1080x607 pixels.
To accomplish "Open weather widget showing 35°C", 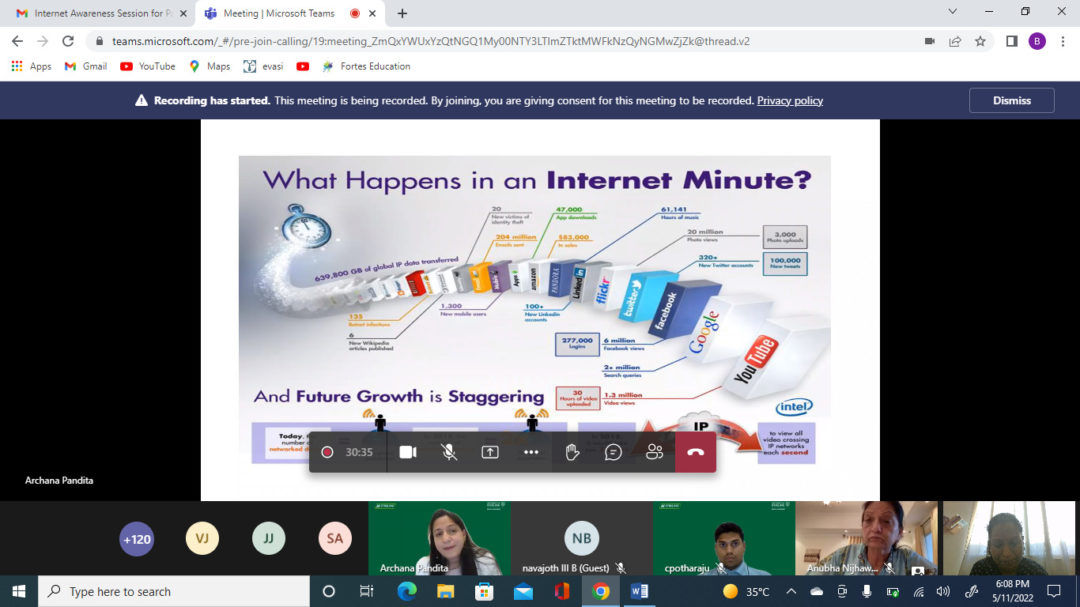I will click(747, 591).
